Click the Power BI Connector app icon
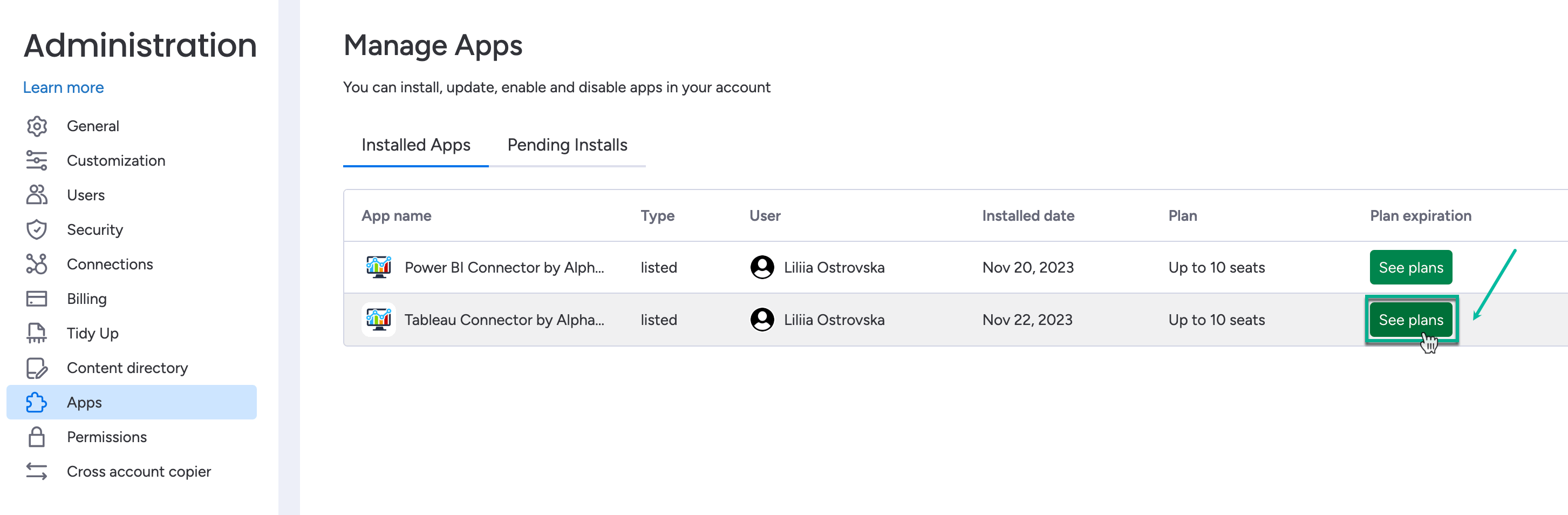 (379, 267)
